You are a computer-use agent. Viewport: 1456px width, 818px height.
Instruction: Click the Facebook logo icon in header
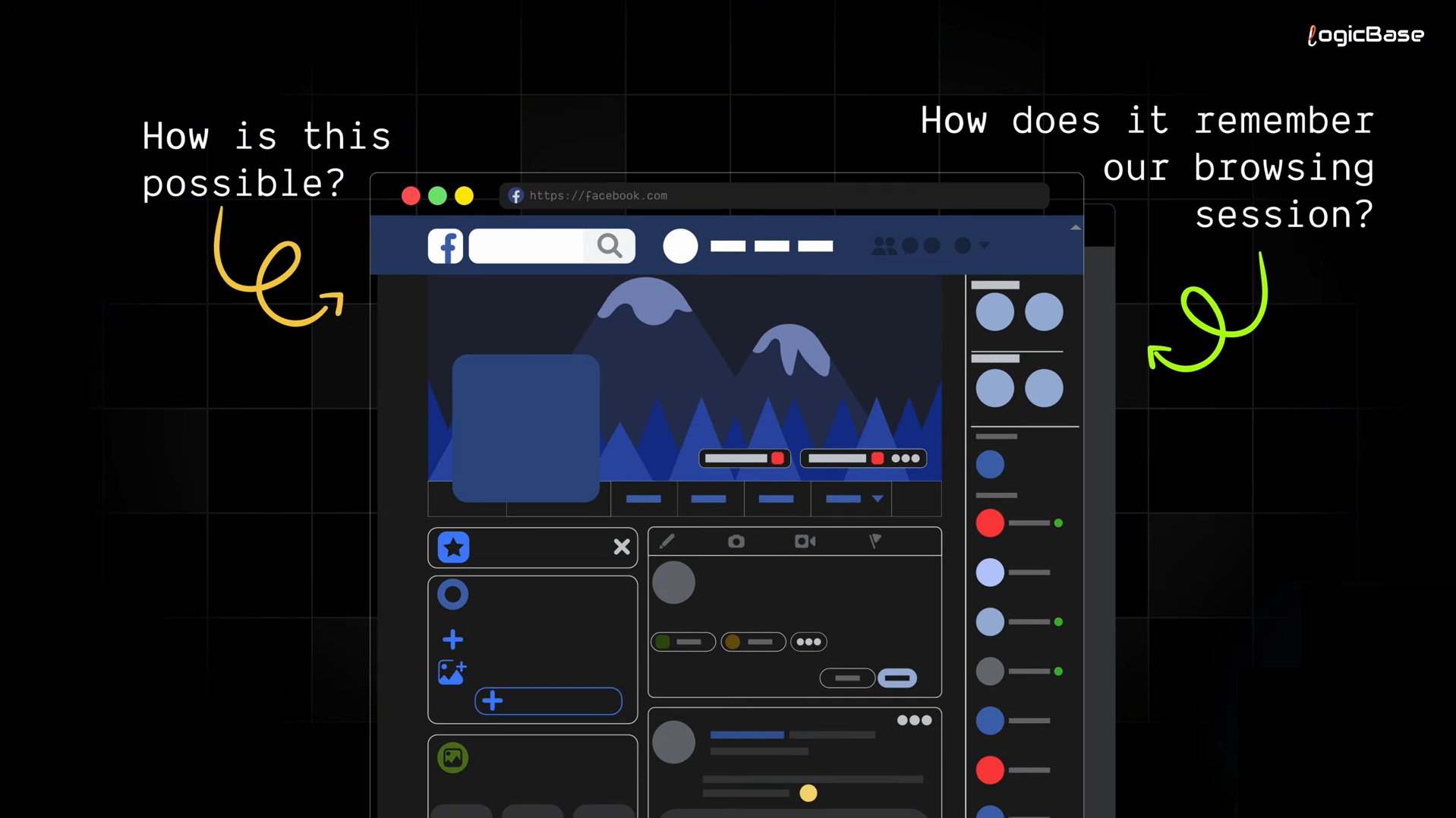pos(446,246)
